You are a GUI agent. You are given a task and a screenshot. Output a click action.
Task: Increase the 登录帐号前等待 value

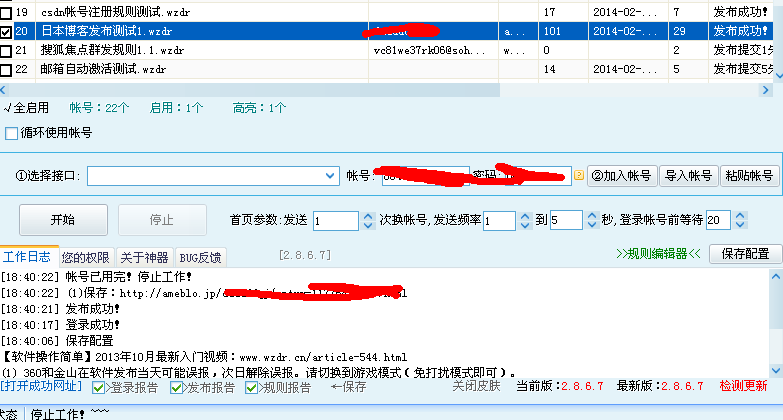click(x=740, y=216)
